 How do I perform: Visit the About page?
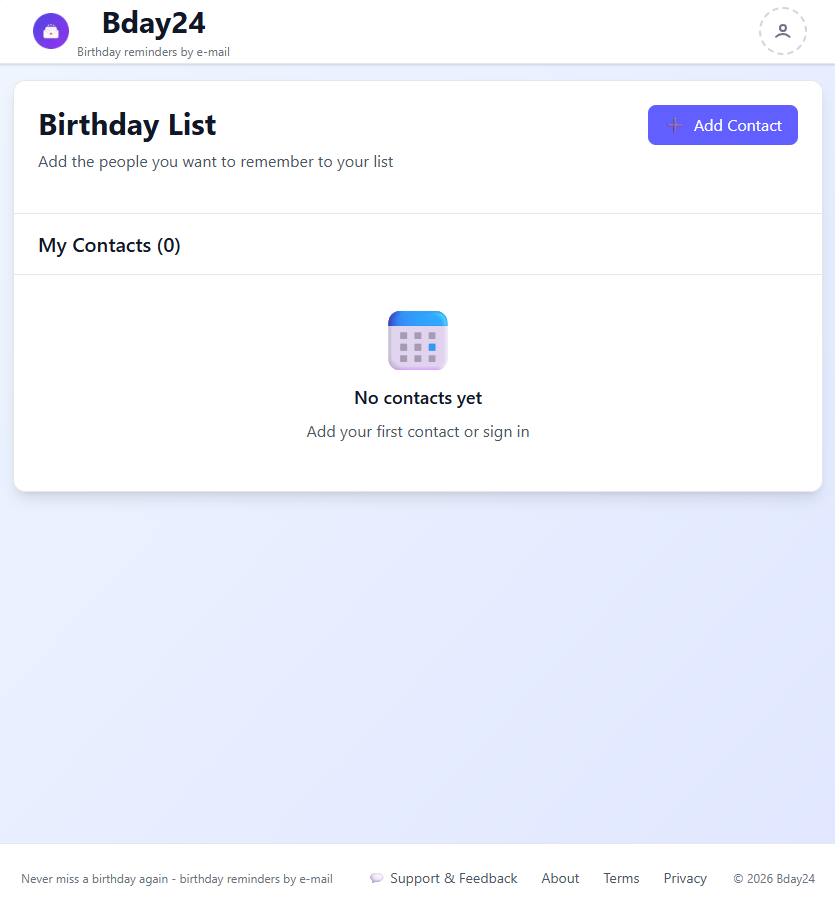tap(560, 878)
